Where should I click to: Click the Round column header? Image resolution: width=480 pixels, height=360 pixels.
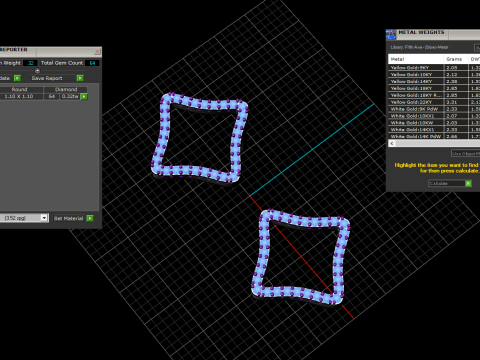coord(20,89)
